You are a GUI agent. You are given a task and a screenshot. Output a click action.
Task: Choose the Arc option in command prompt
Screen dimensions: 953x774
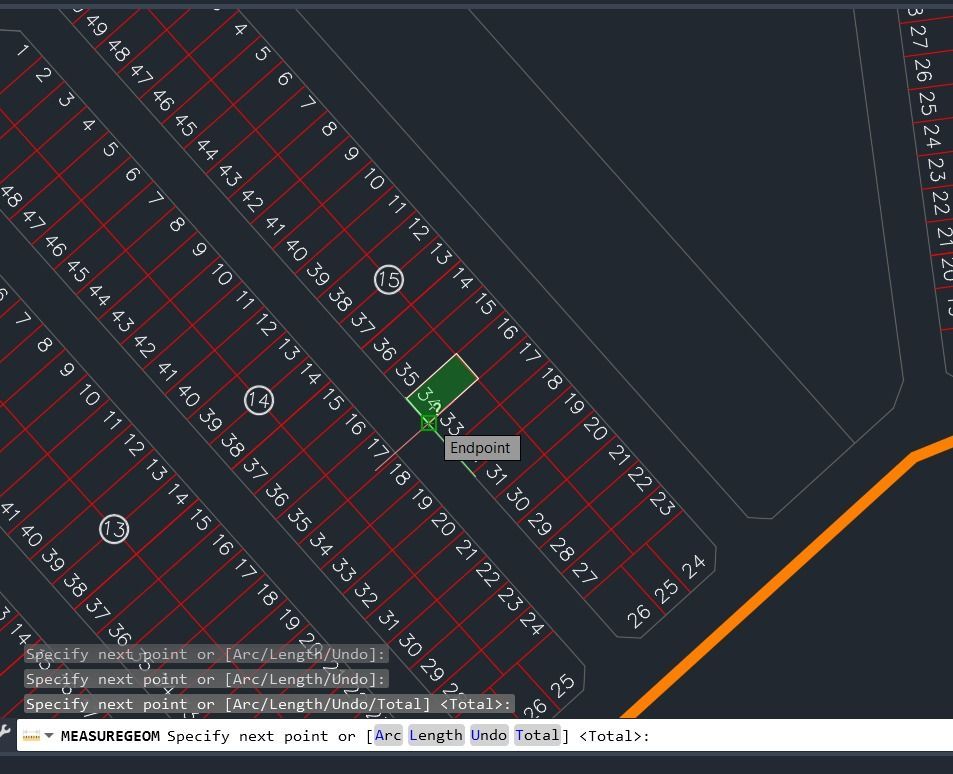[x=388, y=736]
